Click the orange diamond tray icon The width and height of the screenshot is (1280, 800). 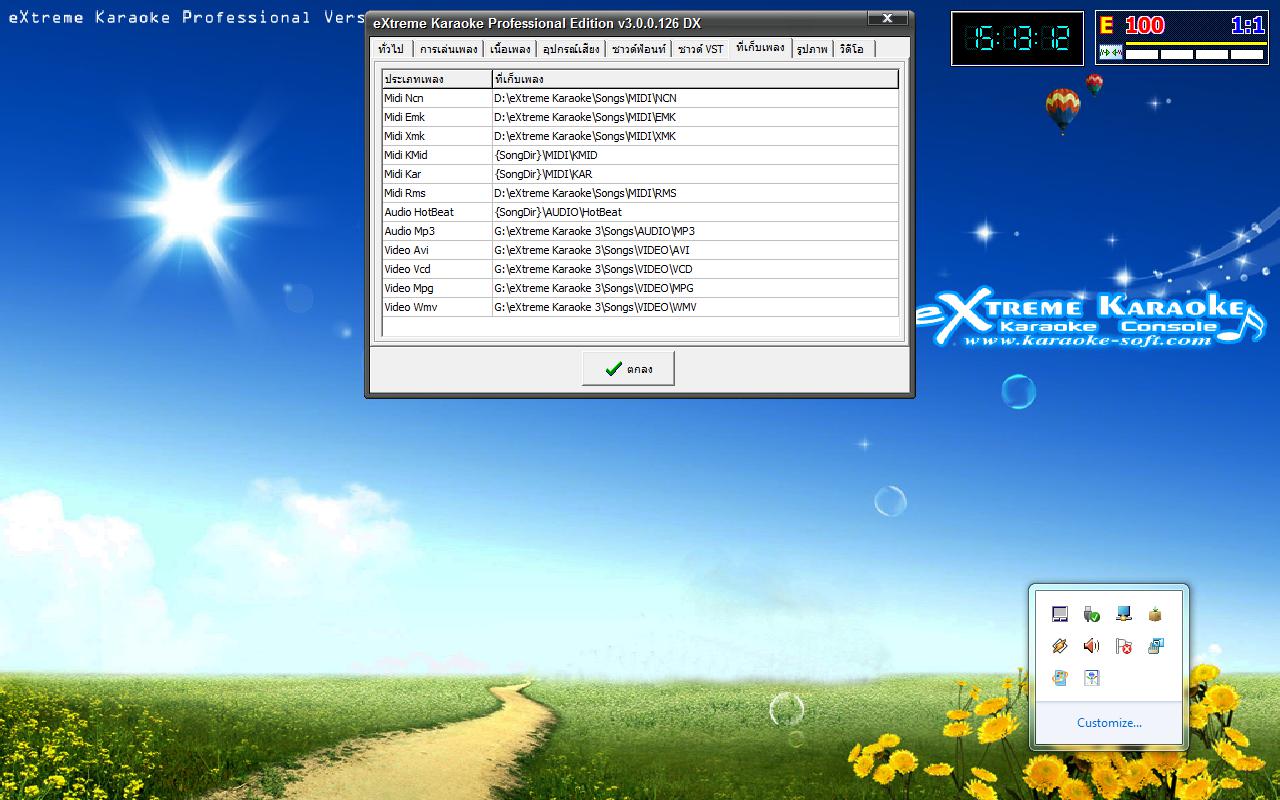(x=1060, y=646)
